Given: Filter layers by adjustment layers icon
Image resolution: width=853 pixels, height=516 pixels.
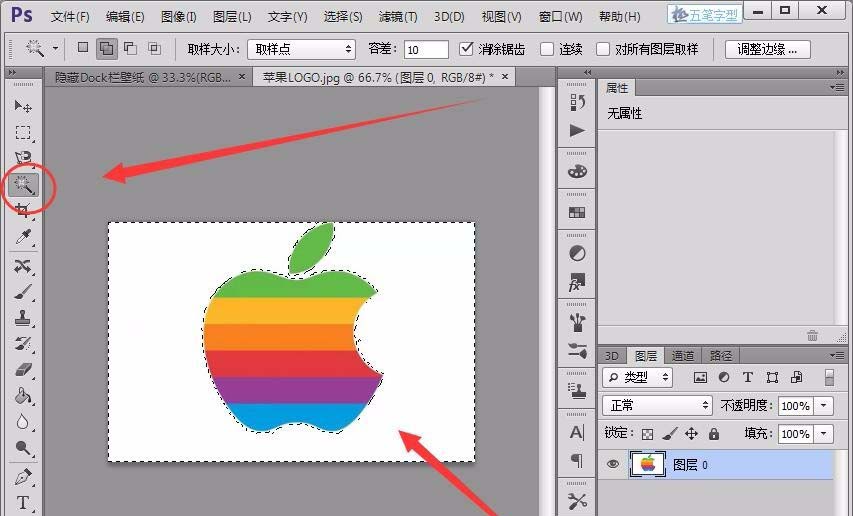Looking at the screenshot, I should pos(724,377).
